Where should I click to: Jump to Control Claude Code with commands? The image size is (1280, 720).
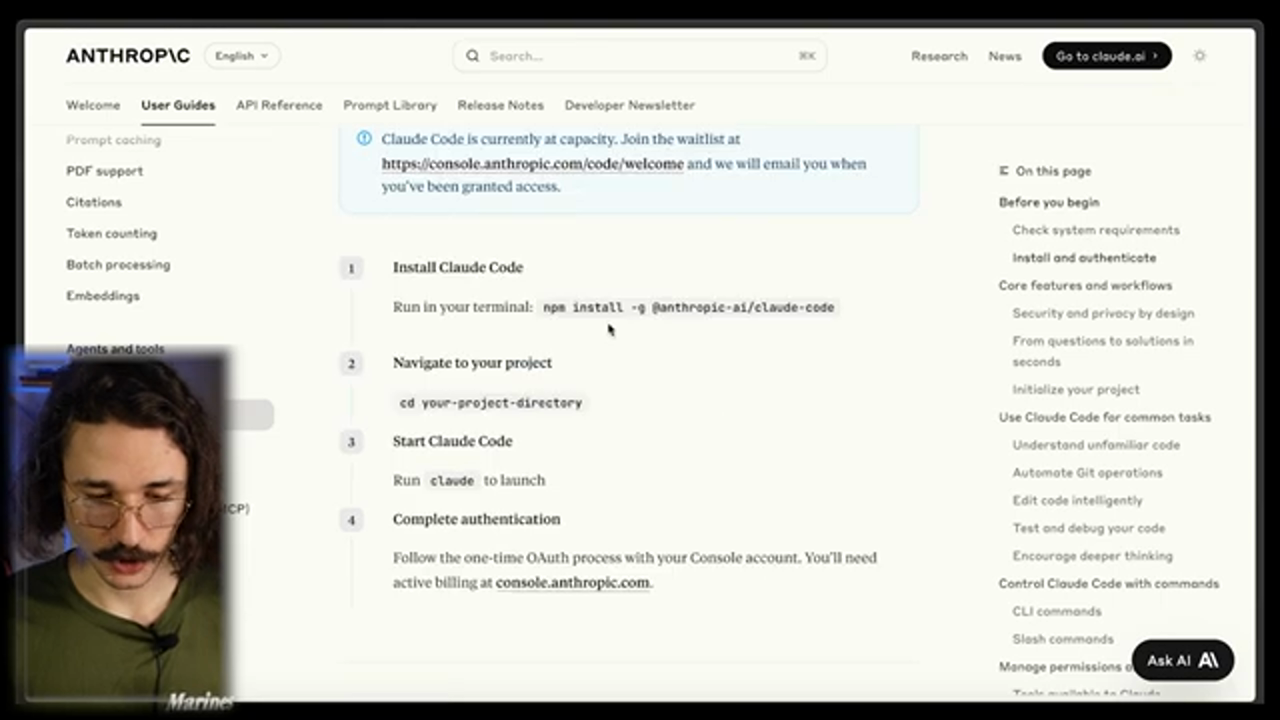tap(1109, 583)
